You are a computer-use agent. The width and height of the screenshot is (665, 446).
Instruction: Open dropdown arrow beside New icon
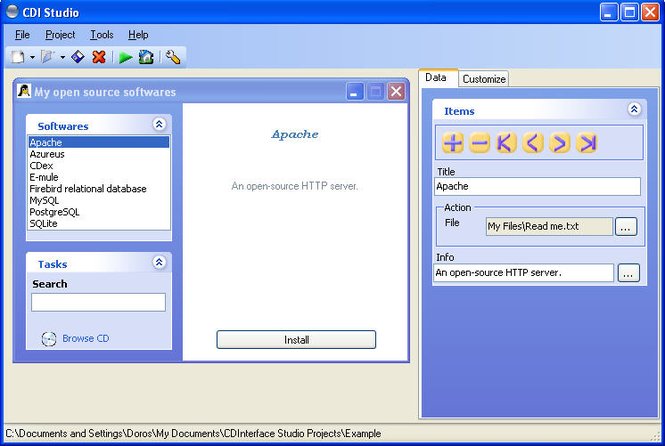[x=32, y=57]
